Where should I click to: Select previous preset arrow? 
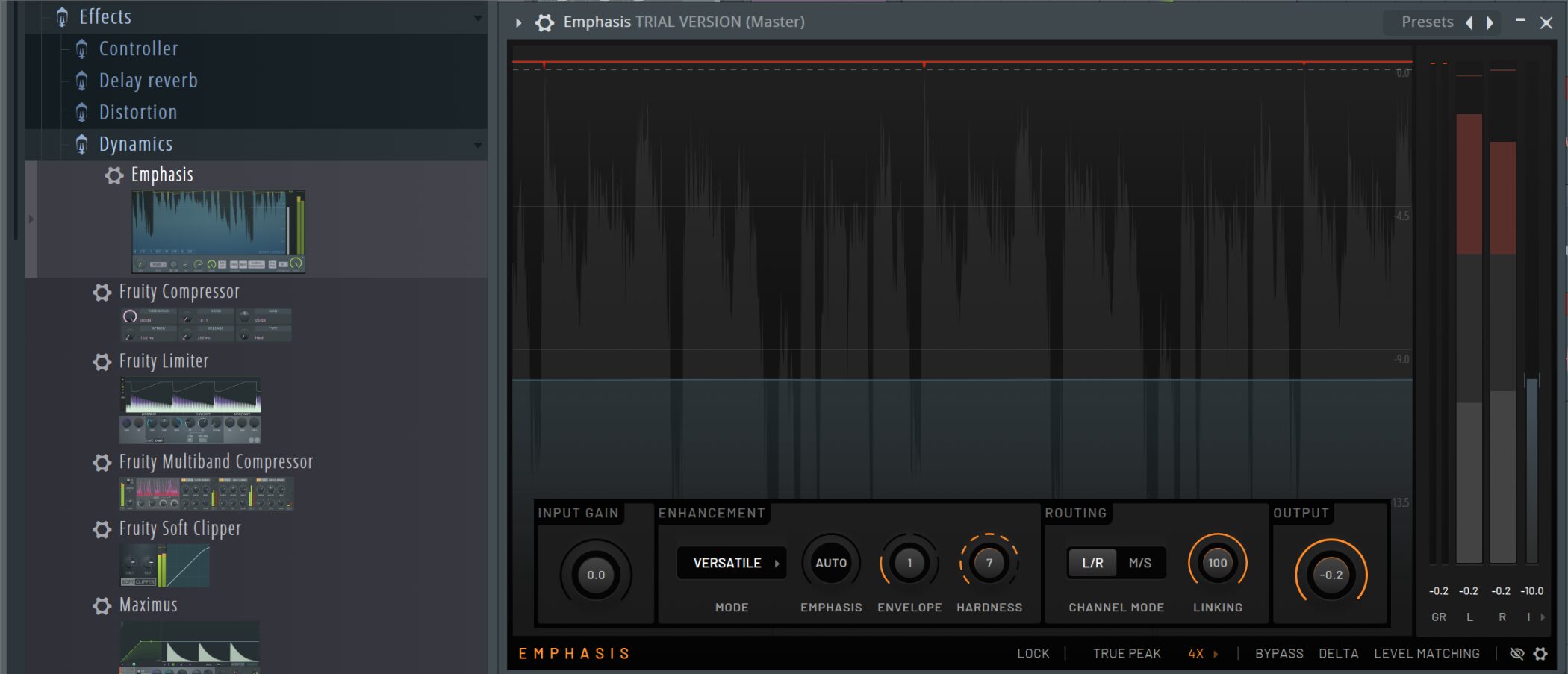pyautogui.click(x=1469, y=22)
